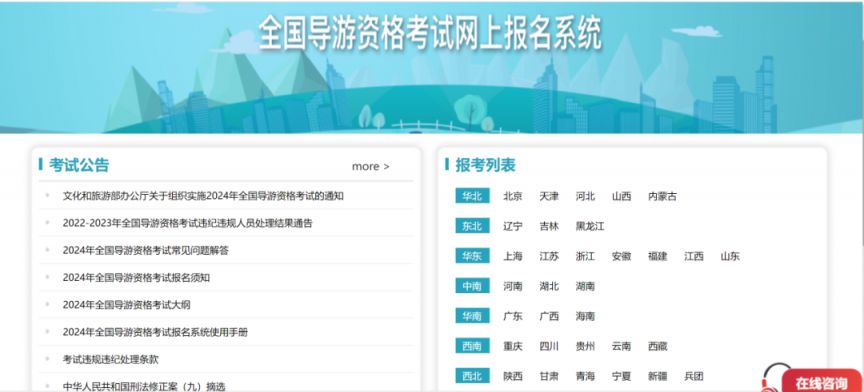Choose 广东 province

point(512,316)
